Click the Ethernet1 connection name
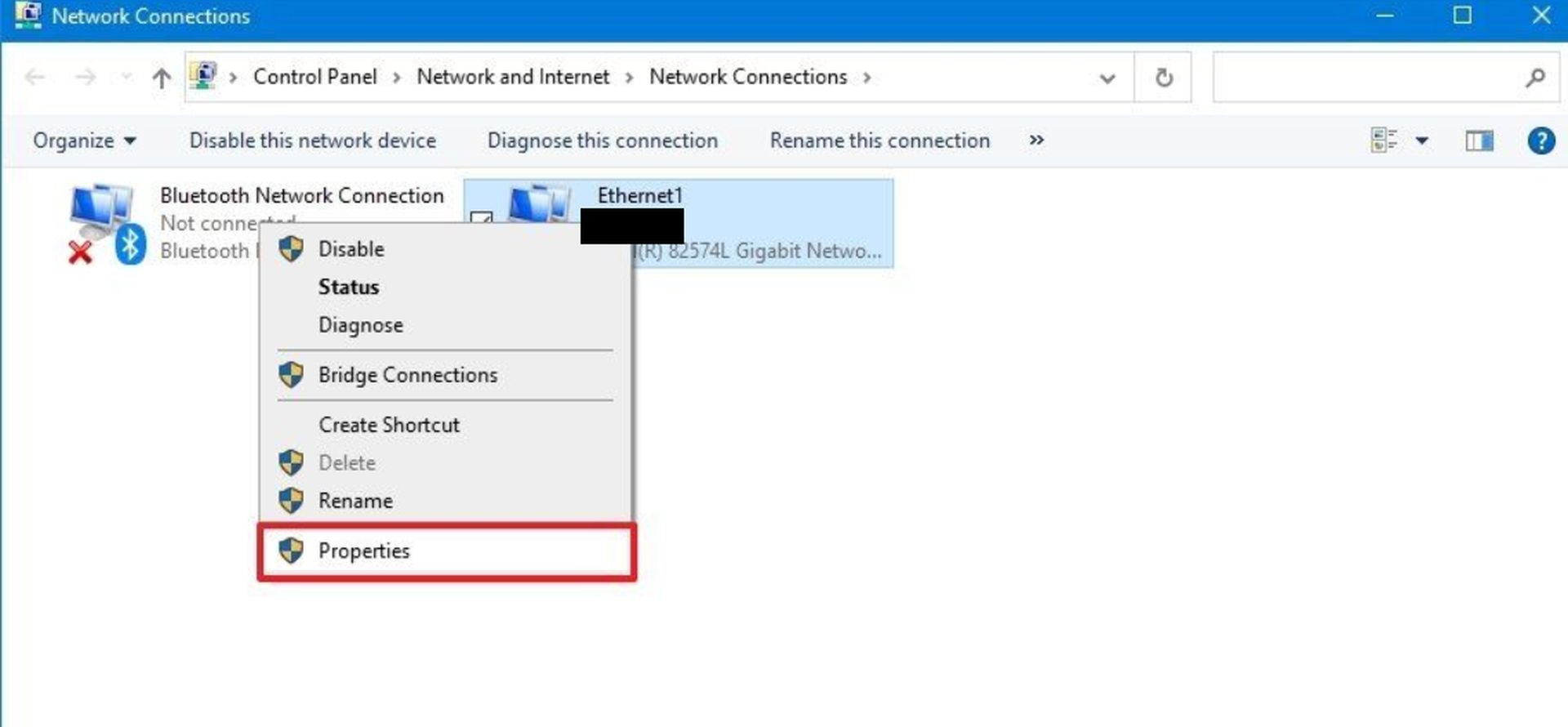Screen dimensions: 1568x727 (x=639, y=196)
